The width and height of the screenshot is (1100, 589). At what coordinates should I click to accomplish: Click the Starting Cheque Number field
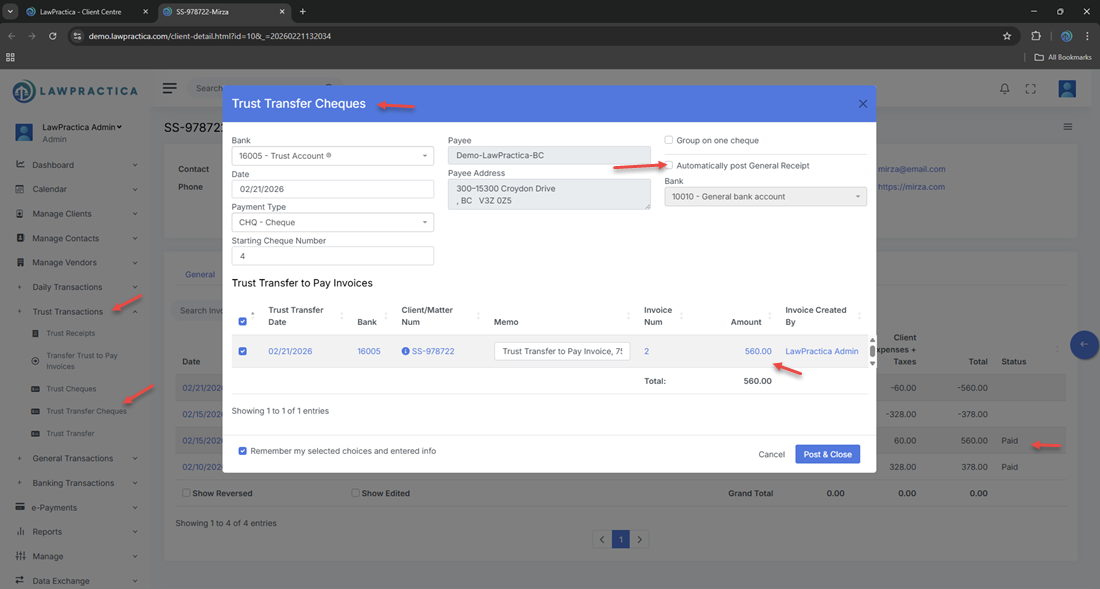(x=332, y=256)
